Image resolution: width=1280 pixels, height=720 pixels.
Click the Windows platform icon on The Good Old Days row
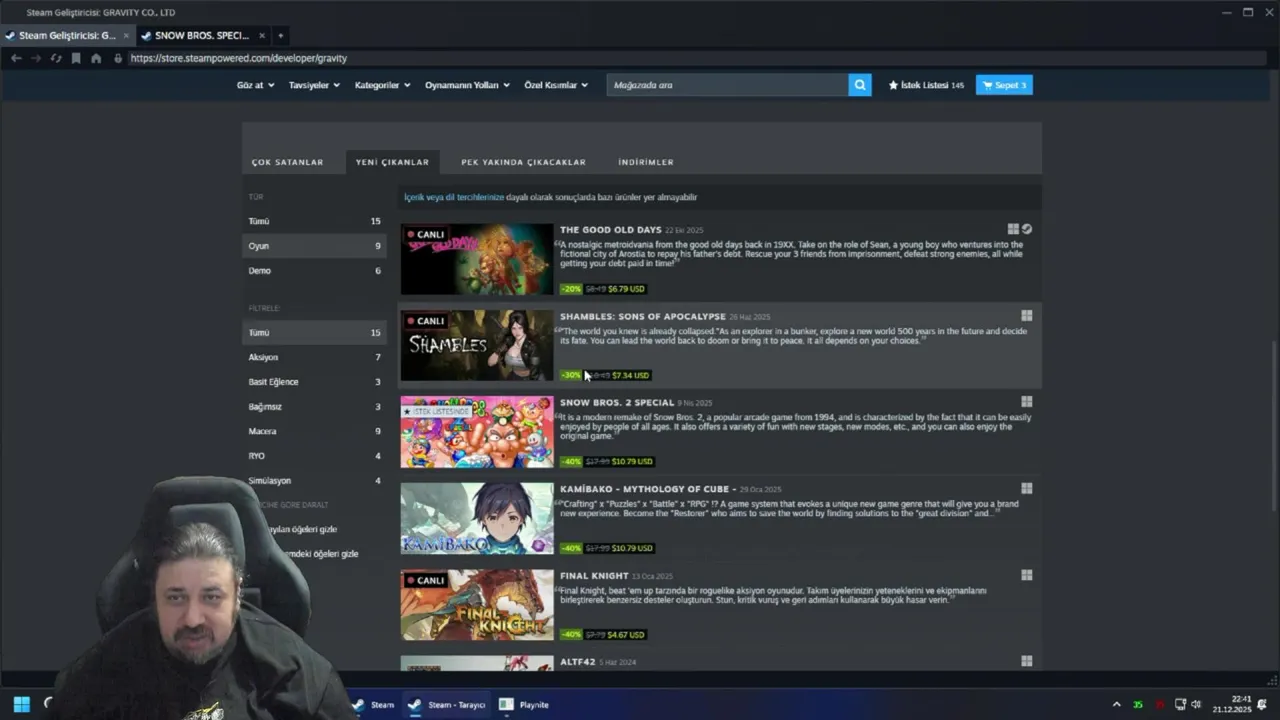click(x=1013, y=229)
